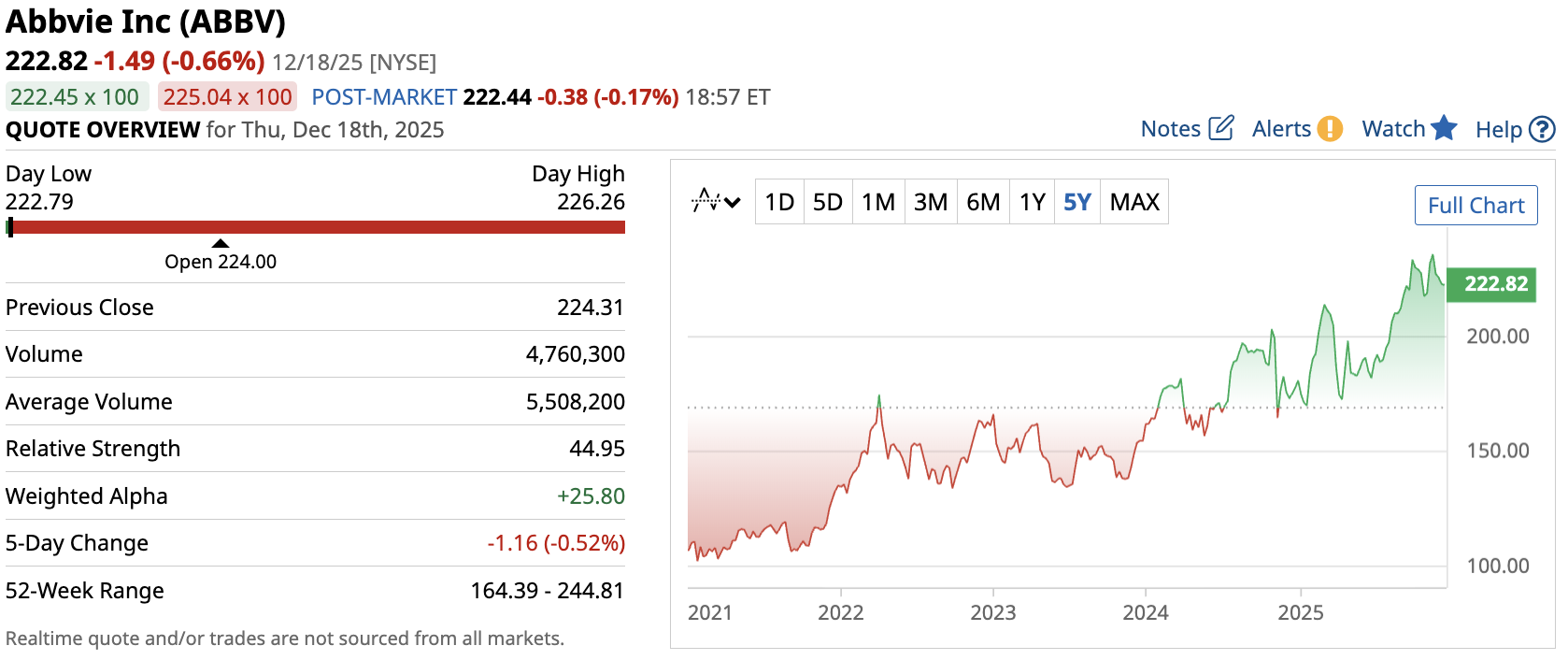The width and height of the screenshot is (1568, 660).
Task: Show the 3M chart period
Action: click(931, 202)
